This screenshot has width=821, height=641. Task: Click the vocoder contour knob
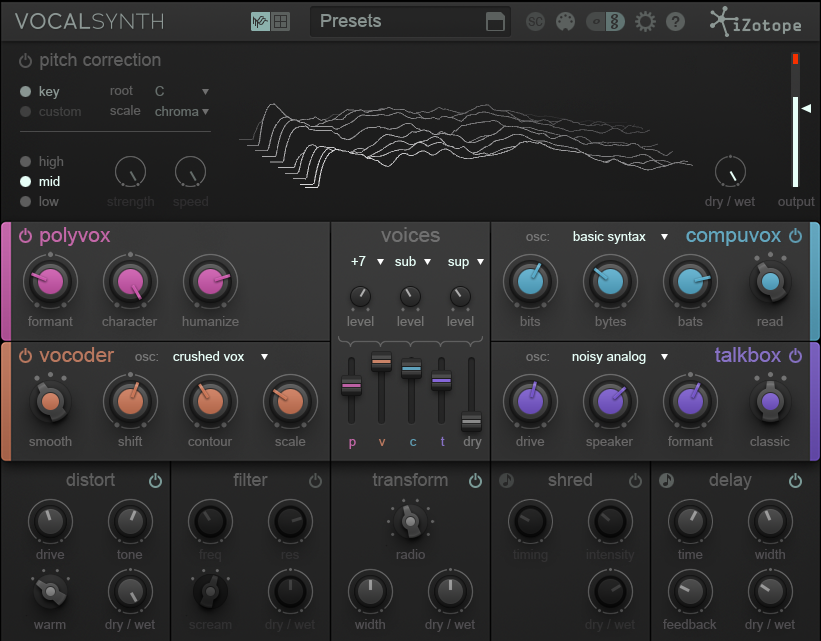click(x=210, y=402)
